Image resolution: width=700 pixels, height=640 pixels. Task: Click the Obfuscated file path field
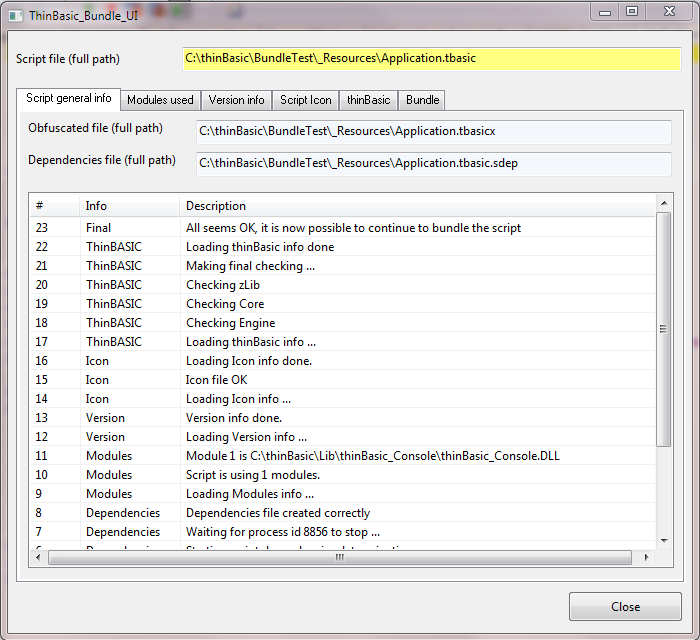pos(434,131)
